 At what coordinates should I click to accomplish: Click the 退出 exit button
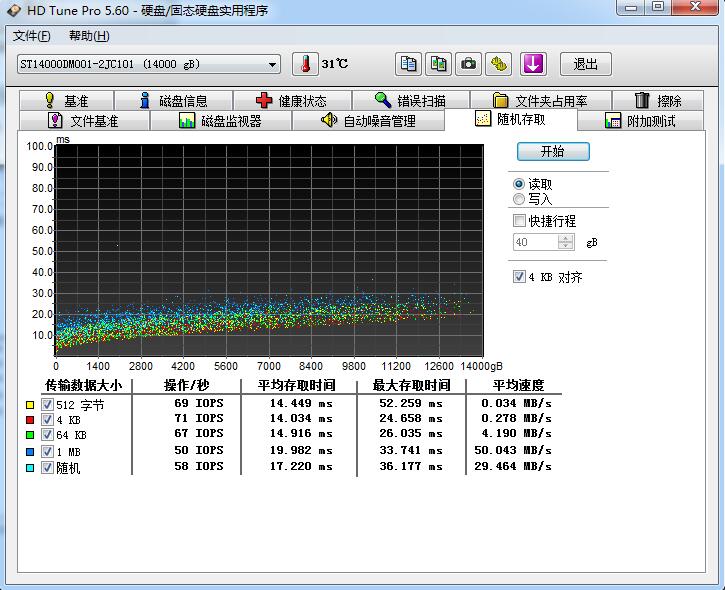[585, 64]
